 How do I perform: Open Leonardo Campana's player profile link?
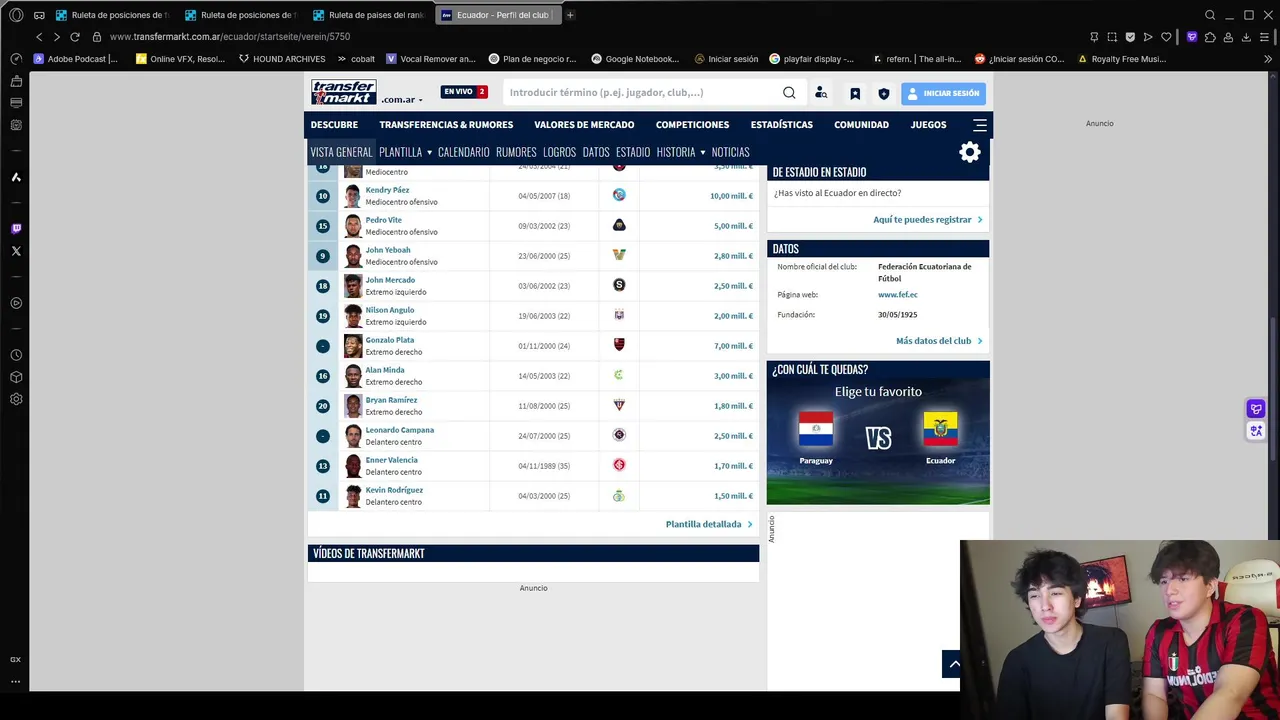[x=399, y=430]
